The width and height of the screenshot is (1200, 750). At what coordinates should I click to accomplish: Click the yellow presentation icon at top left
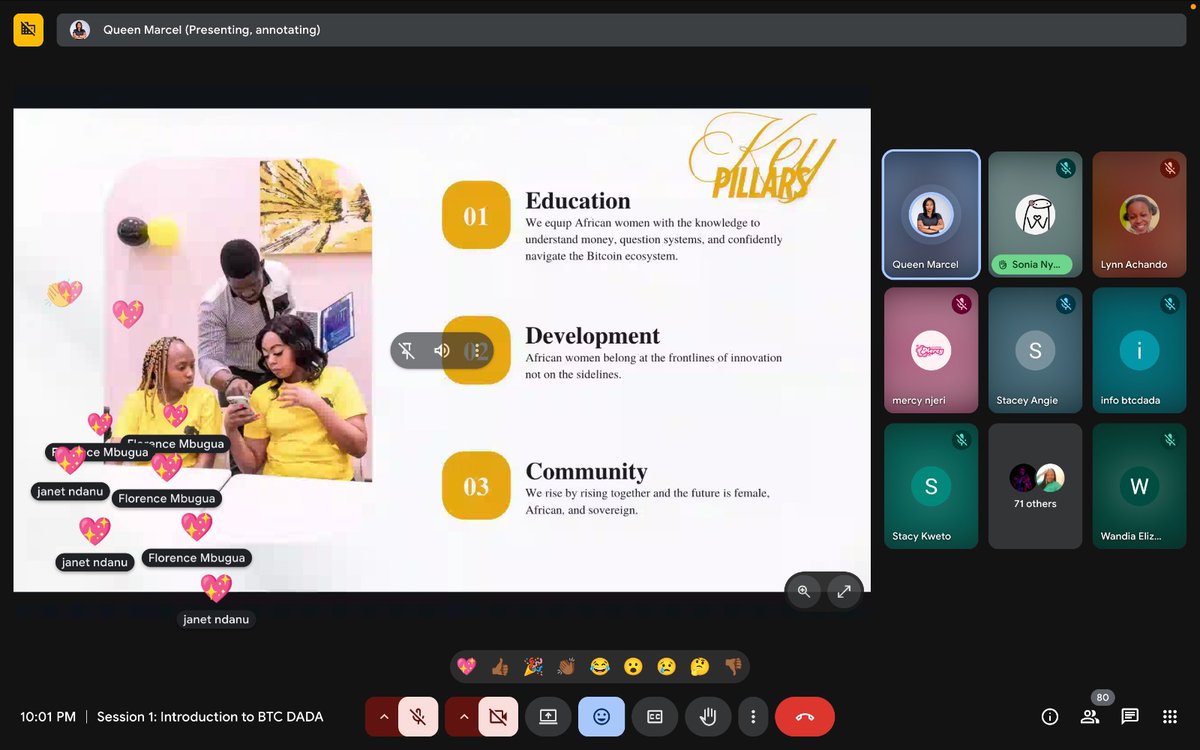[28, 30]
